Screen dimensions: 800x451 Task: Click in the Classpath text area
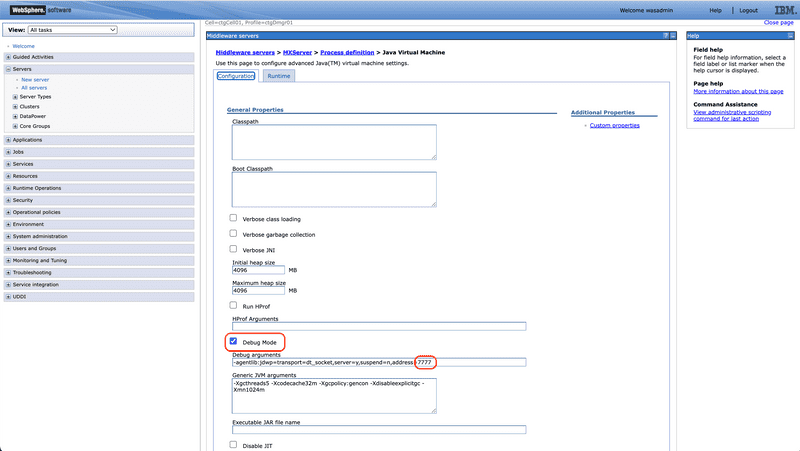coord(334,142)
